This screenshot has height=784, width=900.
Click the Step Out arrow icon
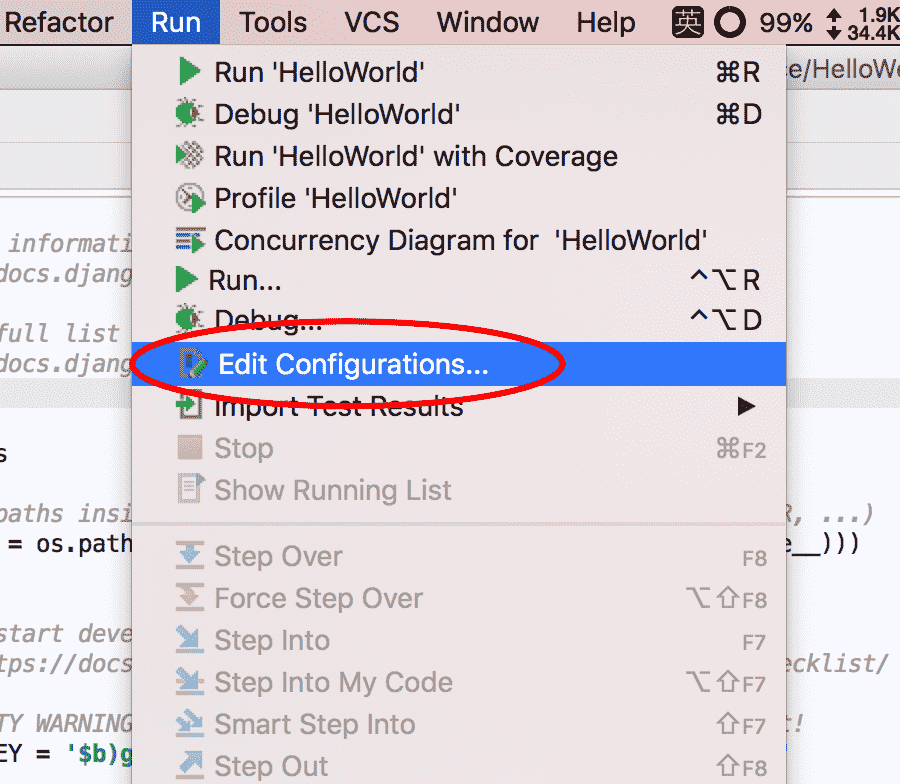point(190,765)
